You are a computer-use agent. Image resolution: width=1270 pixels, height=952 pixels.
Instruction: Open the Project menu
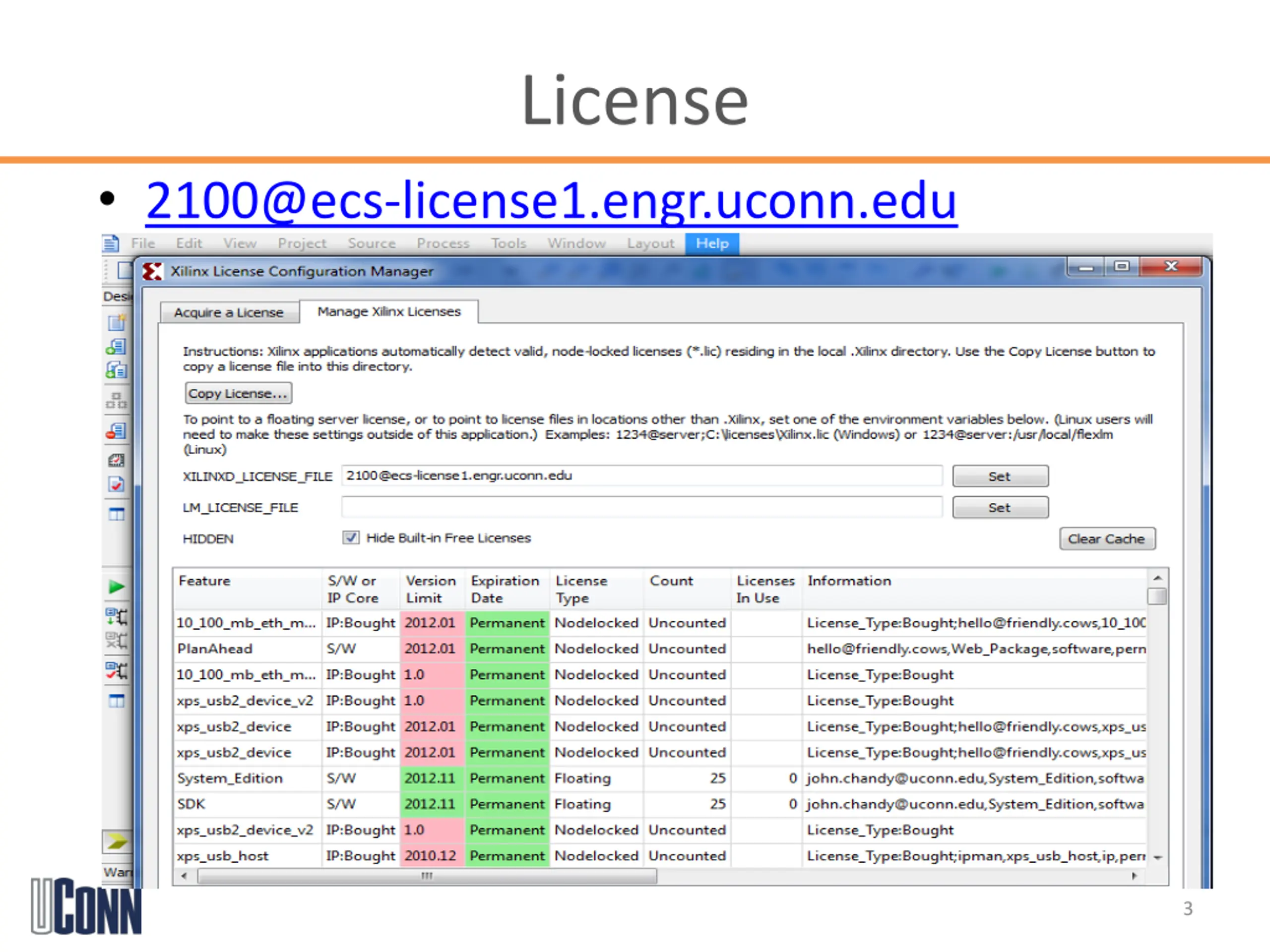[302, 243]
